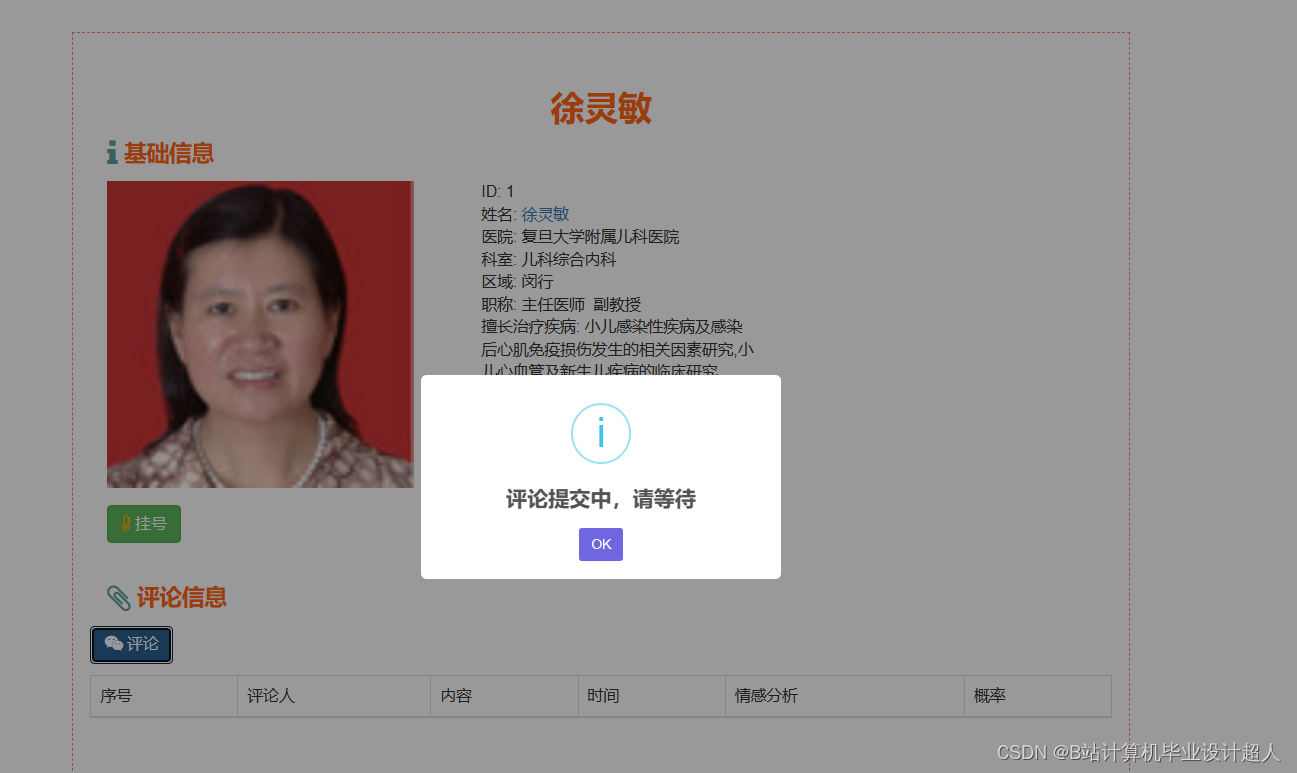The width and height of the screenshot is (1297, 773).
Task: Click the 时间 column header
Action: [604, 695]
